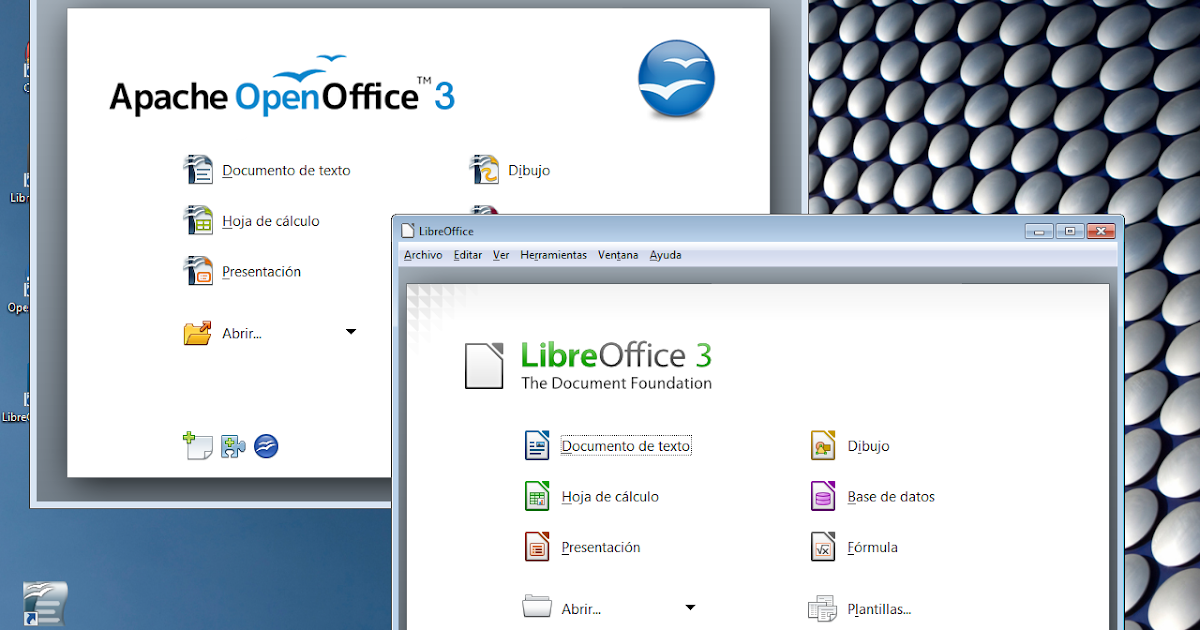Viewport: 1200px width, 630px height.
Task: Click OpenOffice Abrir folder icon
Action: pos(198,333)
